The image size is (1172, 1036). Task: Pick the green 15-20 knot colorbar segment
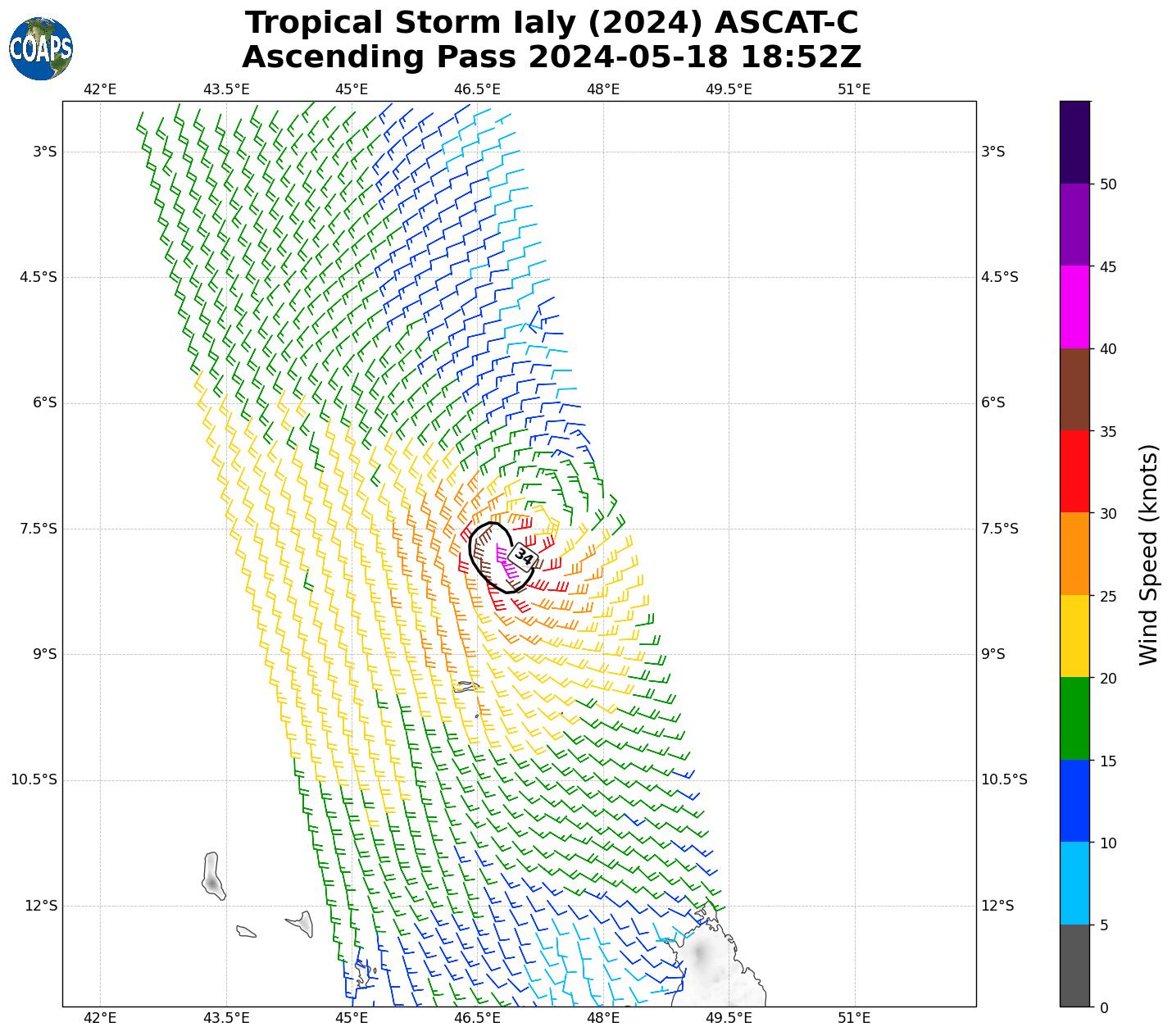tap(1074, 718)
